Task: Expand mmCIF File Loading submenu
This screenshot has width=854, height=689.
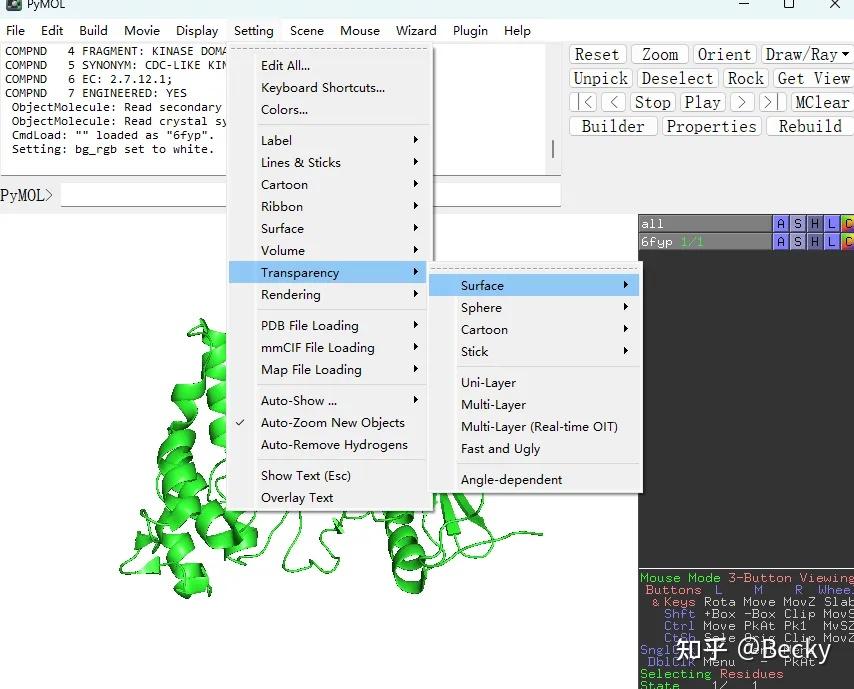Action: pyautogui.click(x=330, y=347)
